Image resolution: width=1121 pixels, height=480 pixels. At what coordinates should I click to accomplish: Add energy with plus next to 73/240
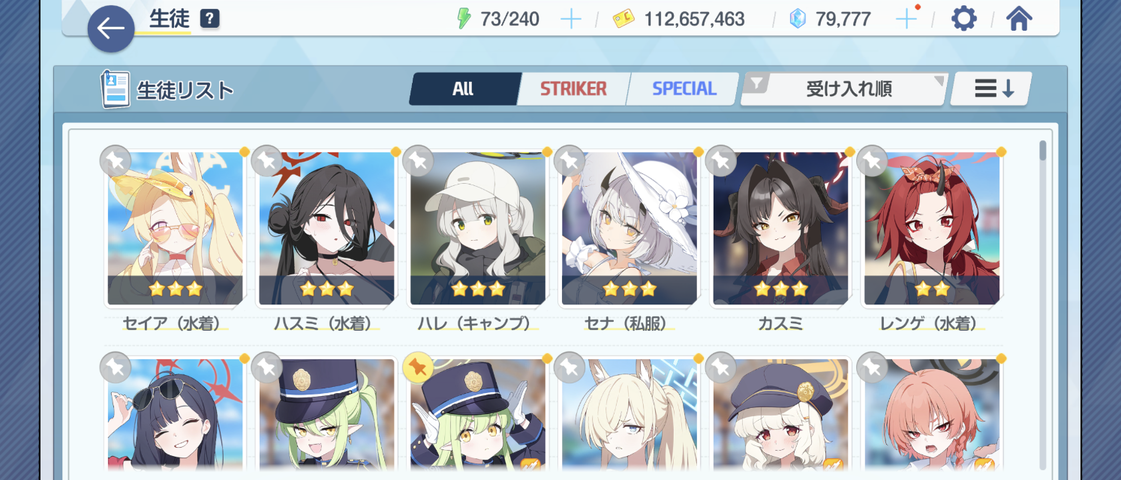click(x=571, y=19)
